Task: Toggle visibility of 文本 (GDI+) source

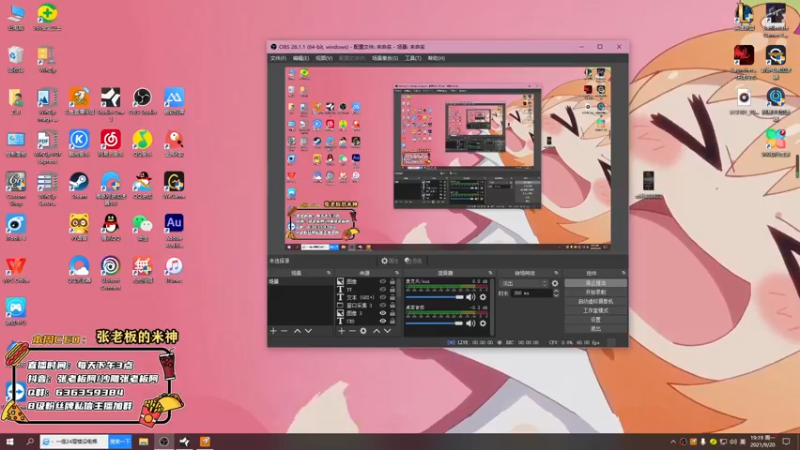Action: tap(383, 297)
